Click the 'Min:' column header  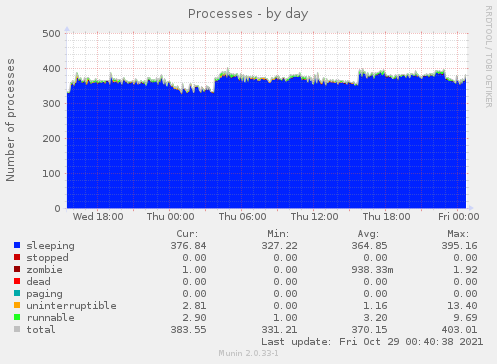(x=278, y=234)
